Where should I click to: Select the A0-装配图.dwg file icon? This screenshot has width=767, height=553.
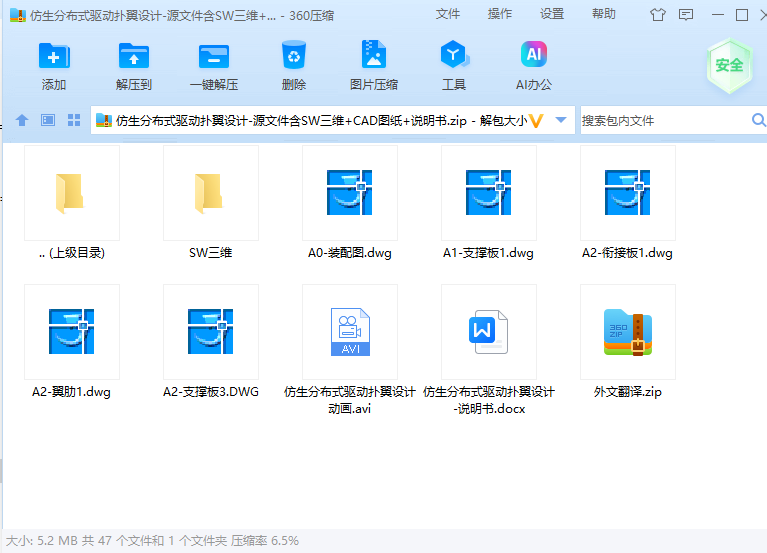click(350, 193)
